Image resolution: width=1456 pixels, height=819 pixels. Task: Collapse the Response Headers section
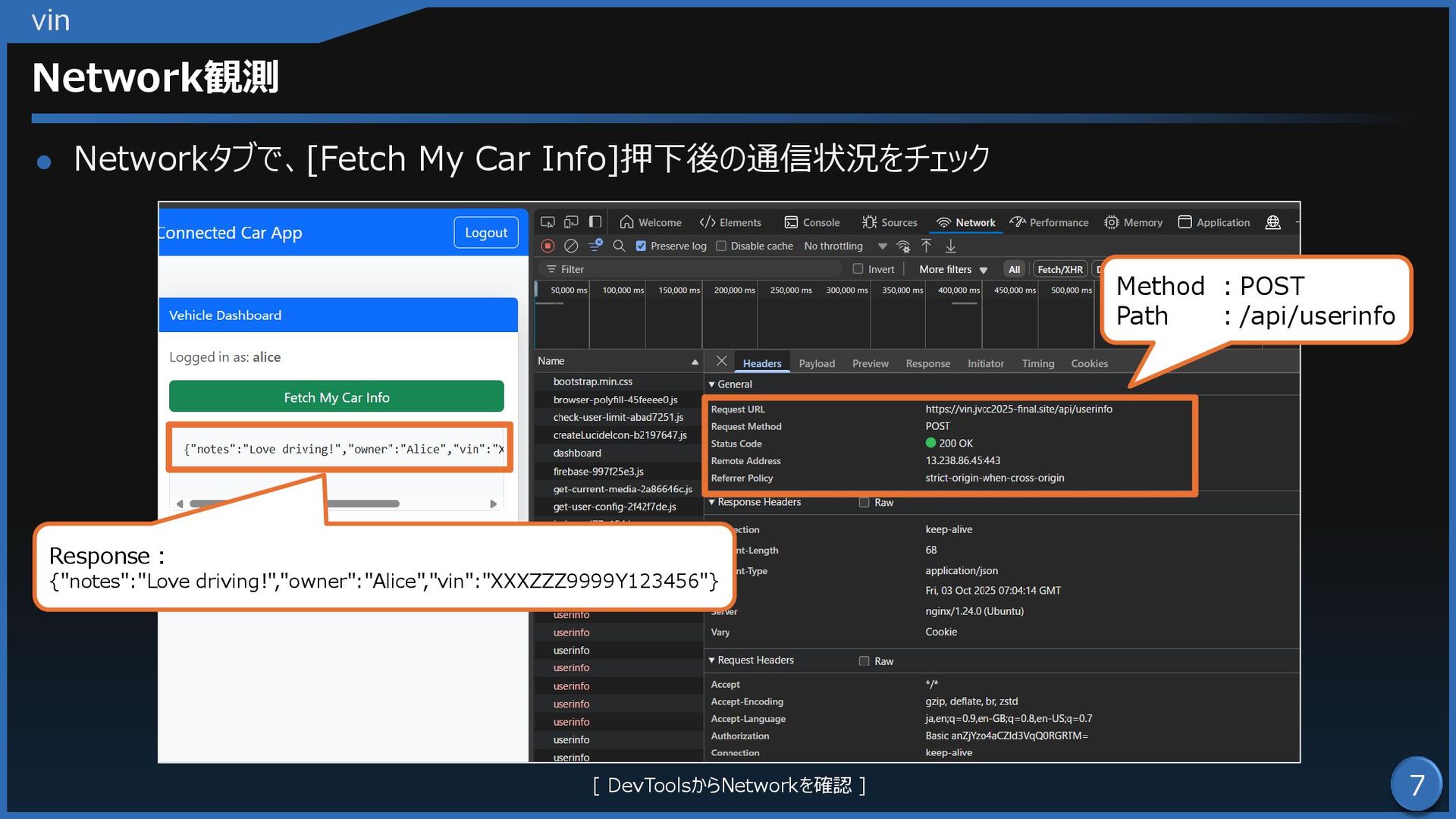712,502
